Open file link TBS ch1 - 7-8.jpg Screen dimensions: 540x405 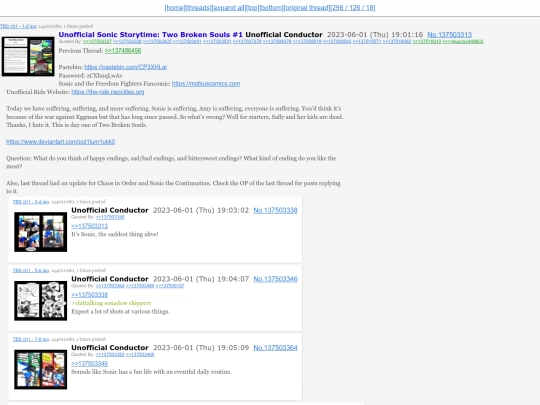31,339
